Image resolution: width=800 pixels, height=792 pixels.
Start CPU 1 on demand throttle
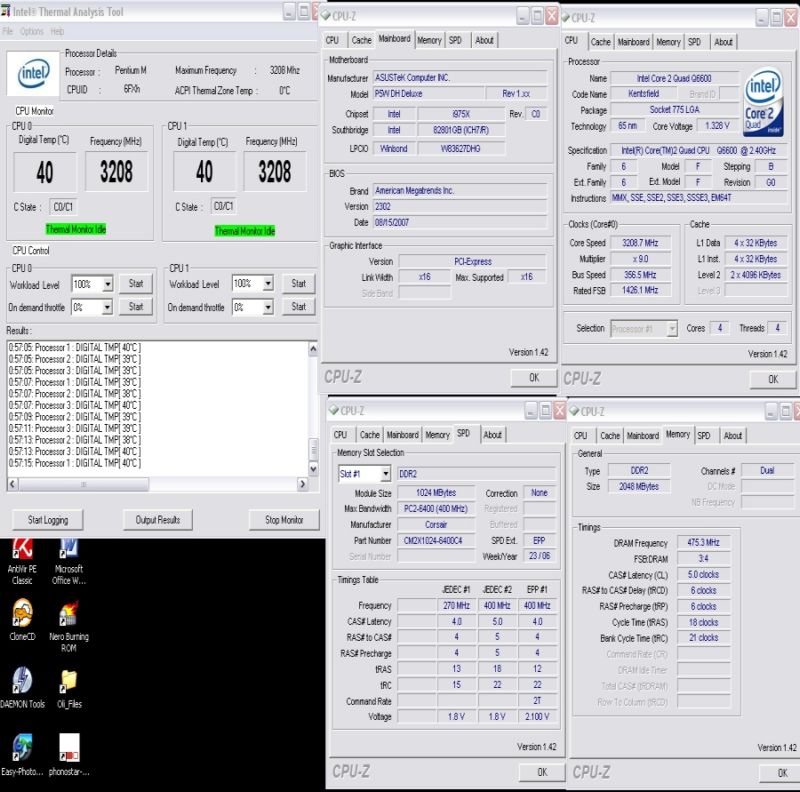[x=298, y=307]
